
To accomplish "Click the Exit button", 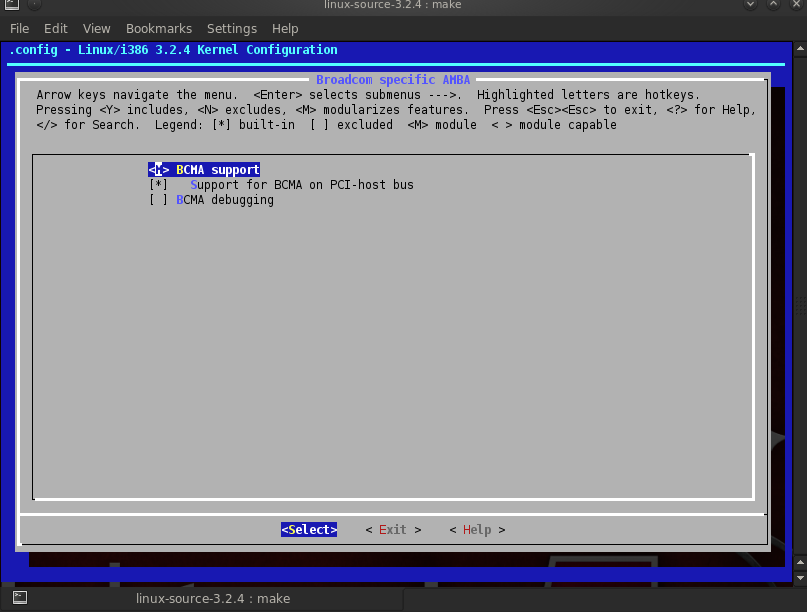I will [393, 530].
